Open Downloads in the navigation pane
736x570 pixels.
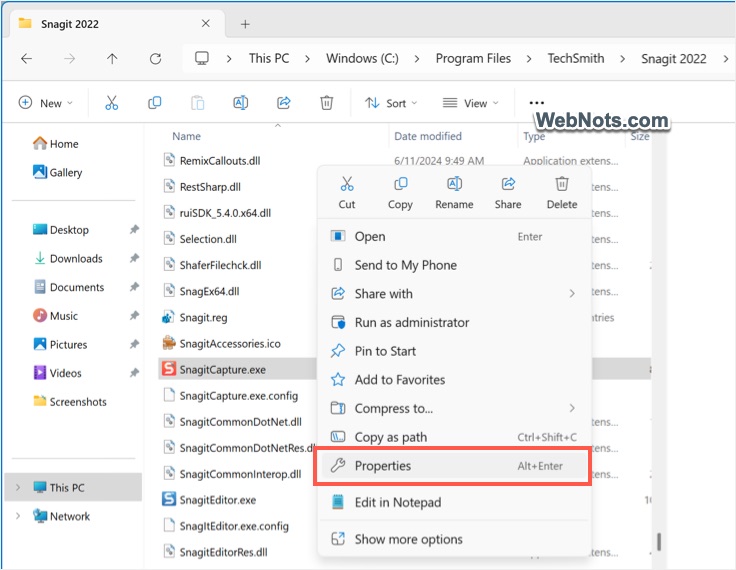[x=68, y=258]
